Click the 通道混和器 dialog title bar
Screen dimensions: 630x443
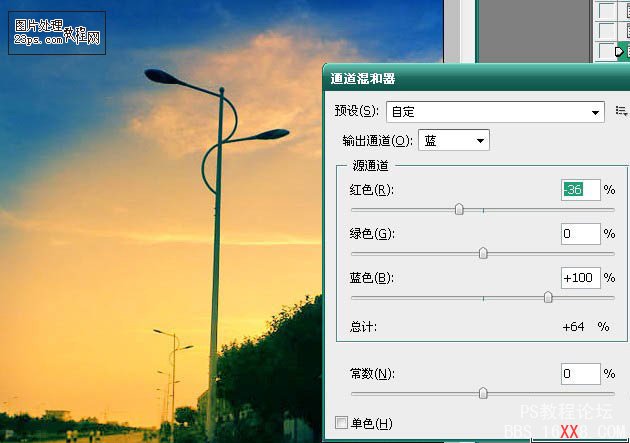tap(476, 78)
